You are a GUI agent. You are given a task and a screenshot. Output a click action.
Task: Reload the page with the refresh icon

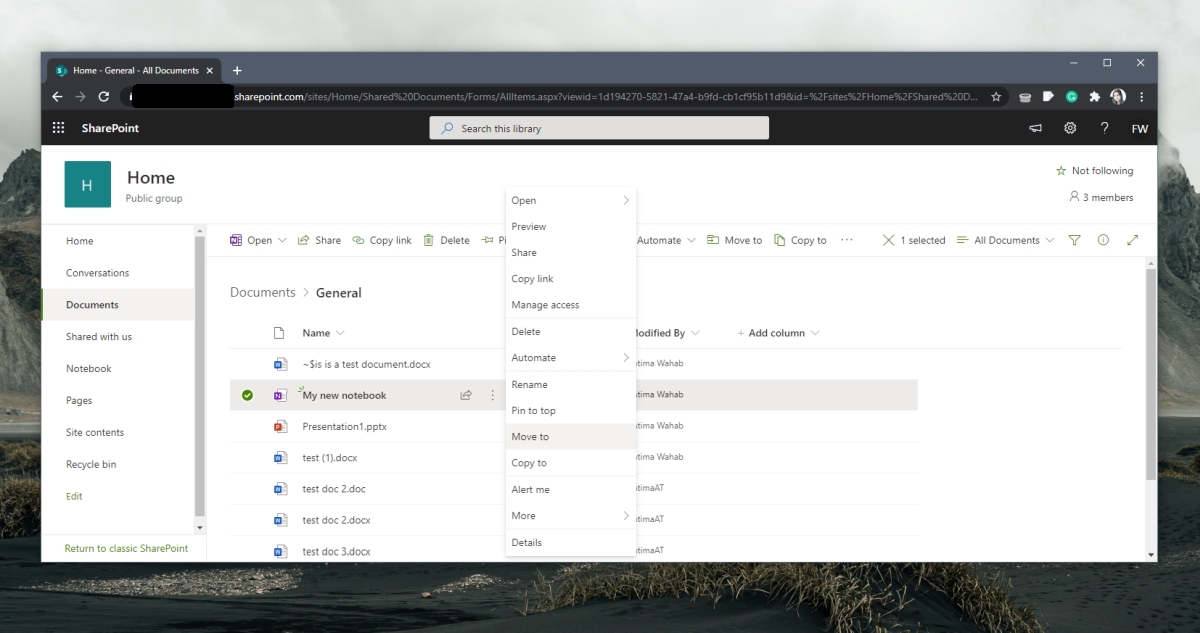pyautogui.click(x=104, y=97)
